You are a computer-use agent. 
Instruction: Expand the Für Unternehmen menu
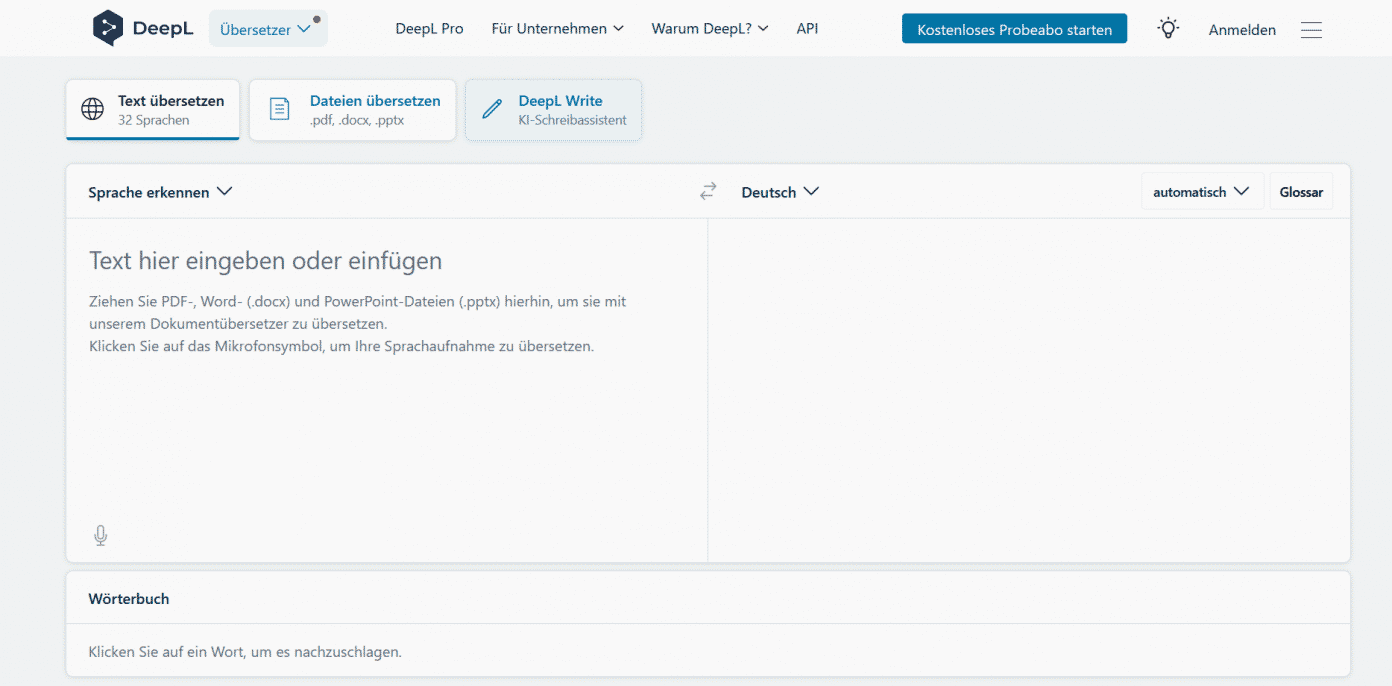pyautogui.click(x=558, y=29)
